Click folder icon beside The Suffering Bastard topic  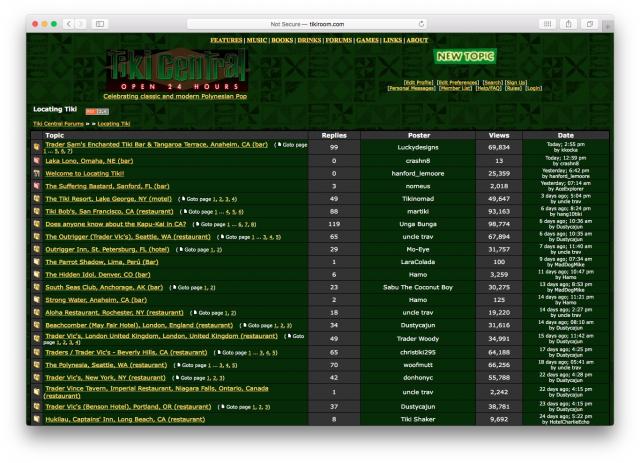(36, 186)
